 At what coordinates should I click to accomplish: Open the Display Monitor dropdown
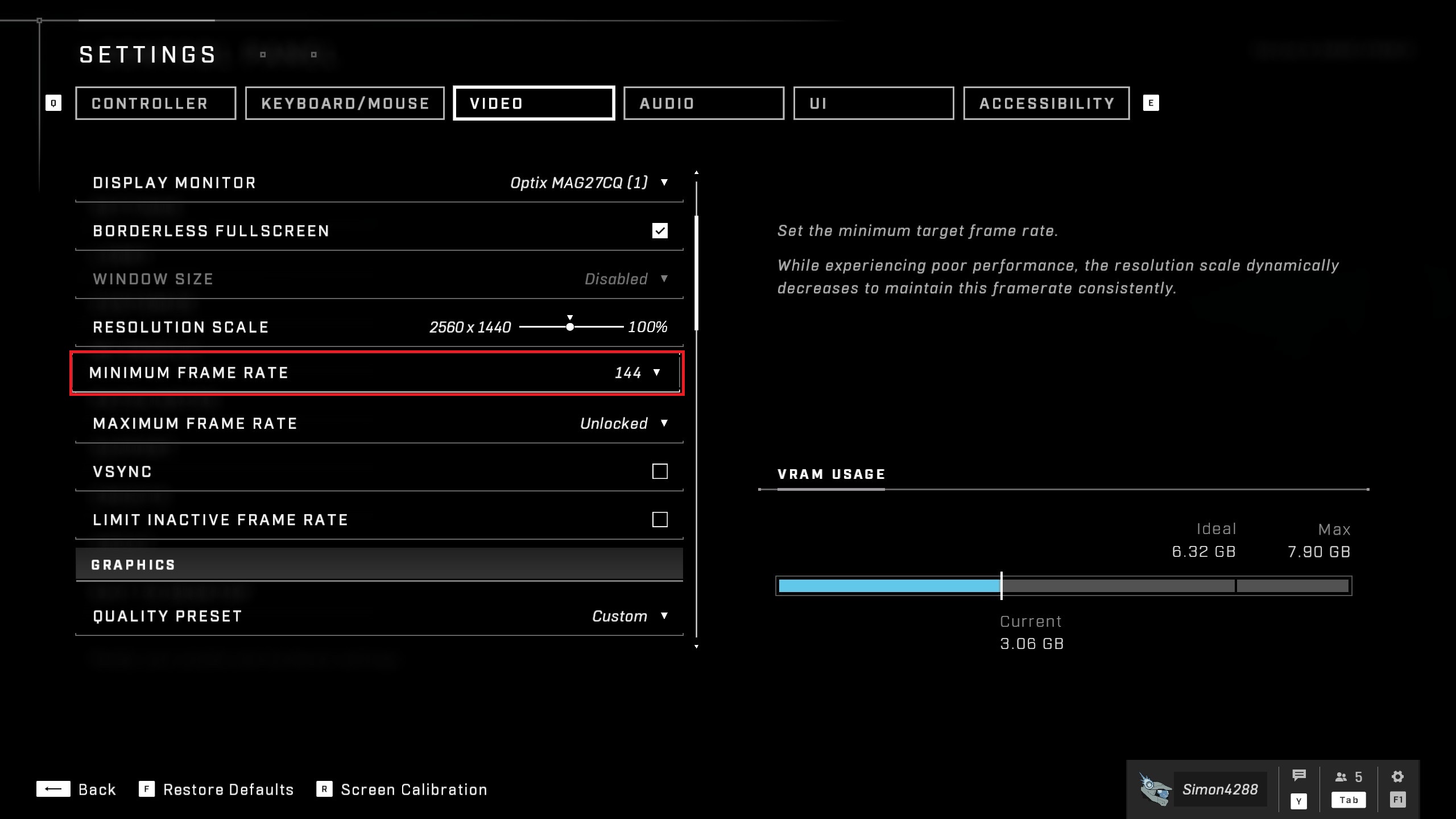(664, 183)
